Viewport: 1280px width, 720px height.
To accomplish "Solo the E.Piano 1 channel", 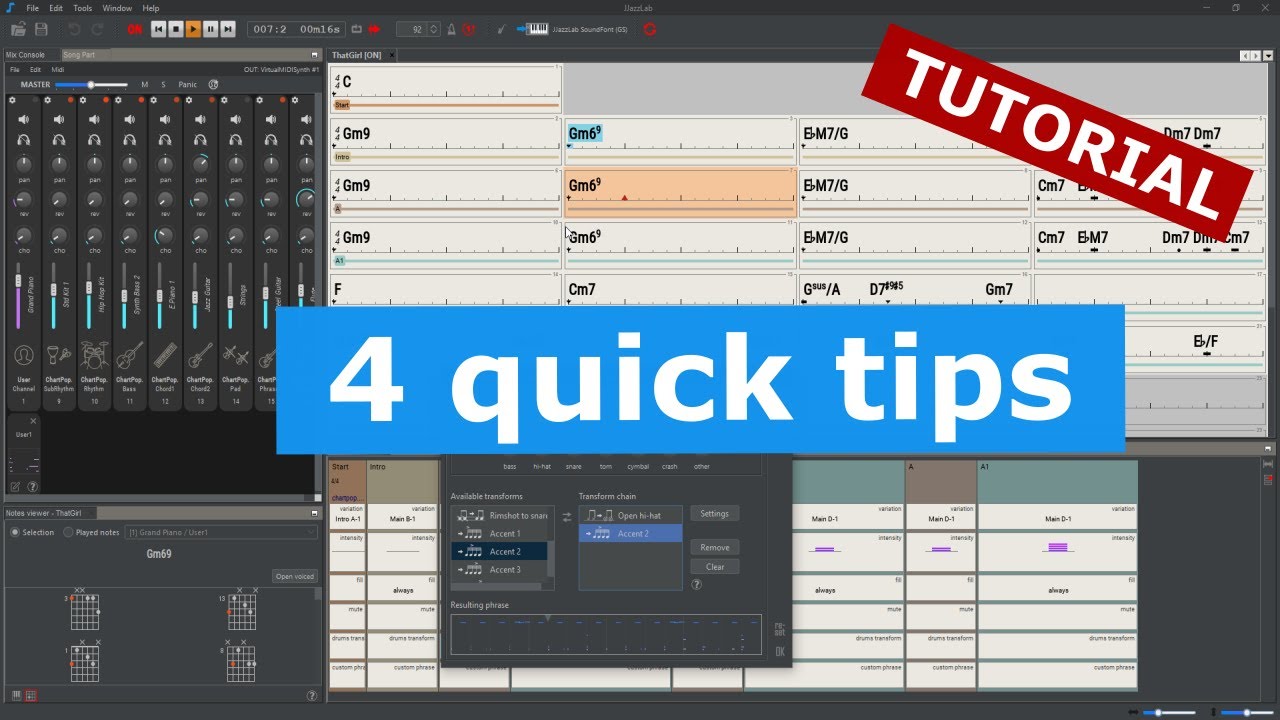I will coord(165,140).
